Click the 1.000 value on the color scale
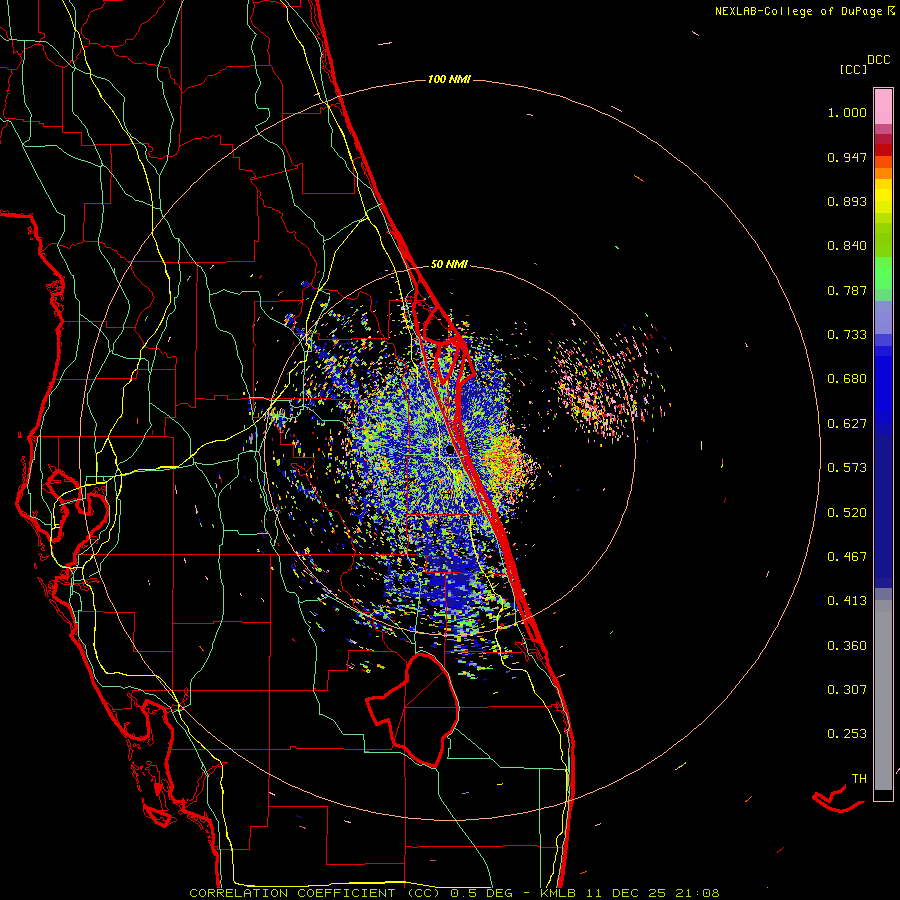Viewport: 900px width, 900px height. (847, 113)
